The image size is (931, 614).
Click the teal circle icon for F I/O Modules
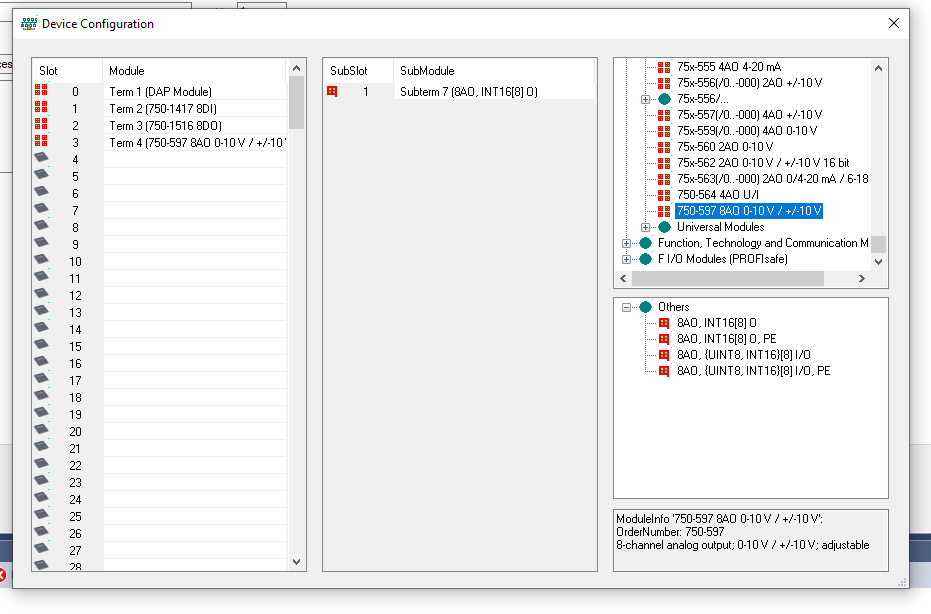[x=645, y=259]
